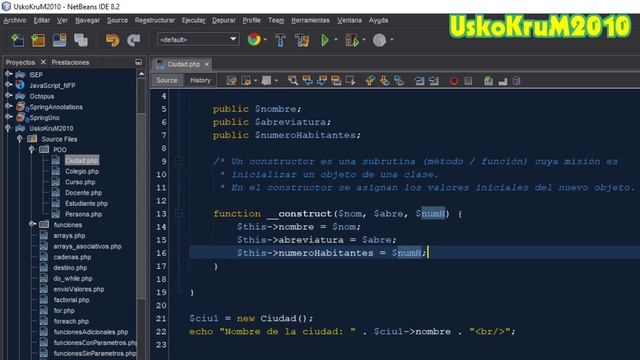The height and width of the screenshot is (360, 640).
Task: Click the Open Project toolbar icon
Action: (59, 40)
